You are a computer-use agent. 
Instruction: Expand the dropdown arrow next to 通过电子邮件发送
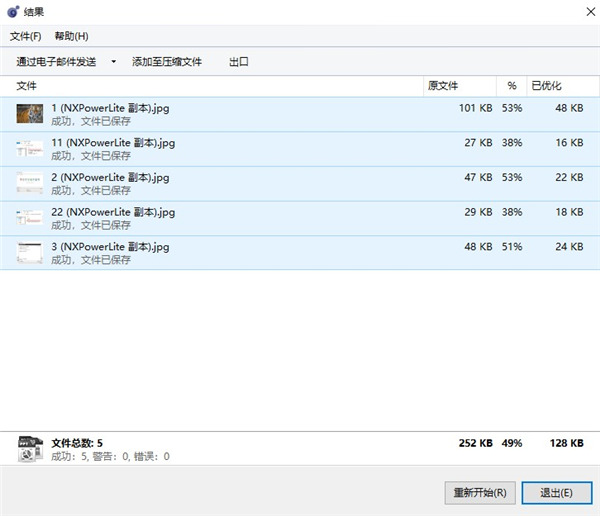[x=113, y=62]
